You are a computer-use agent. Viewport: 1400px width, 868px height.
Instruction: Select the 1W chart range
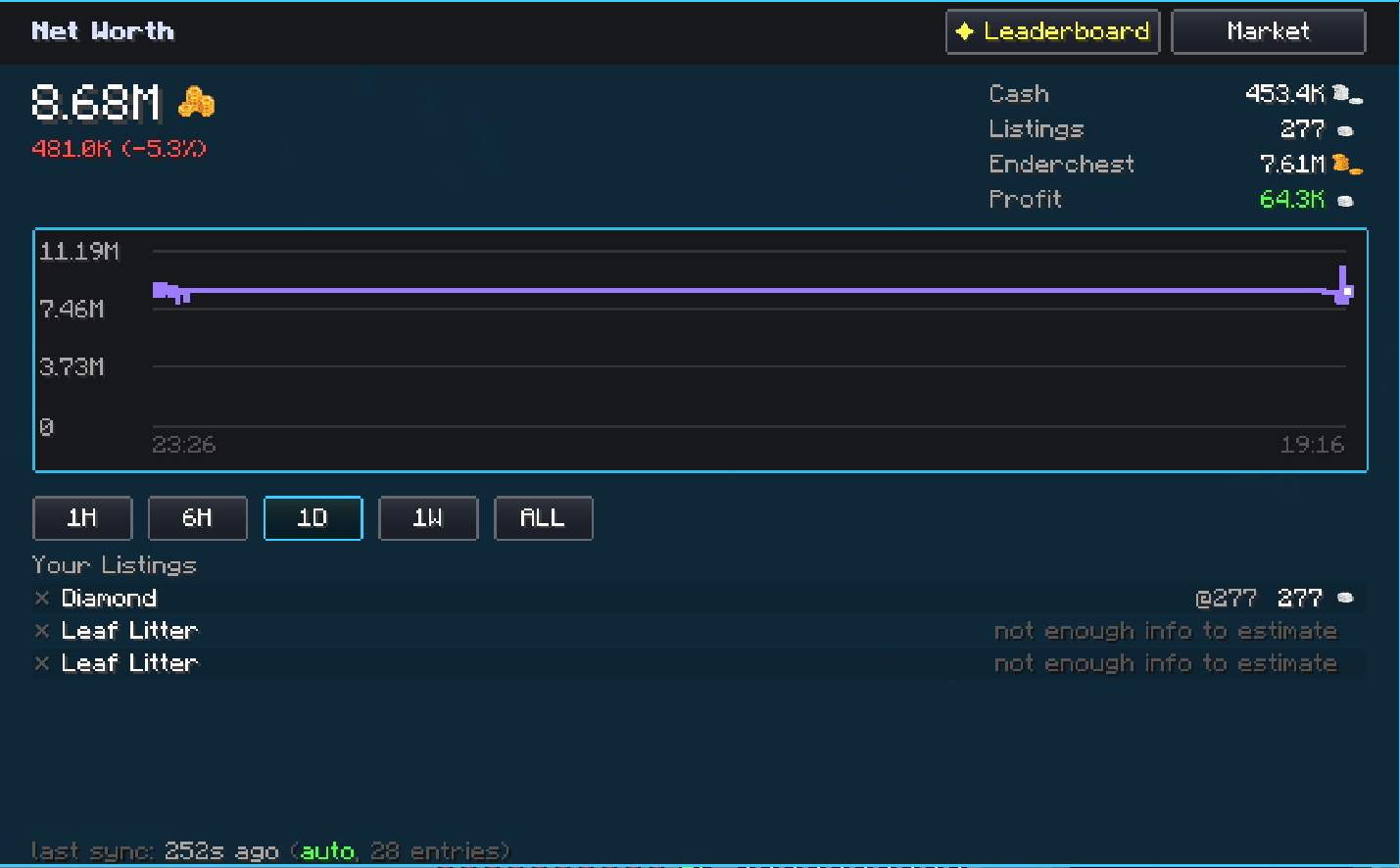pyautogui.click(x=428, y=518)
